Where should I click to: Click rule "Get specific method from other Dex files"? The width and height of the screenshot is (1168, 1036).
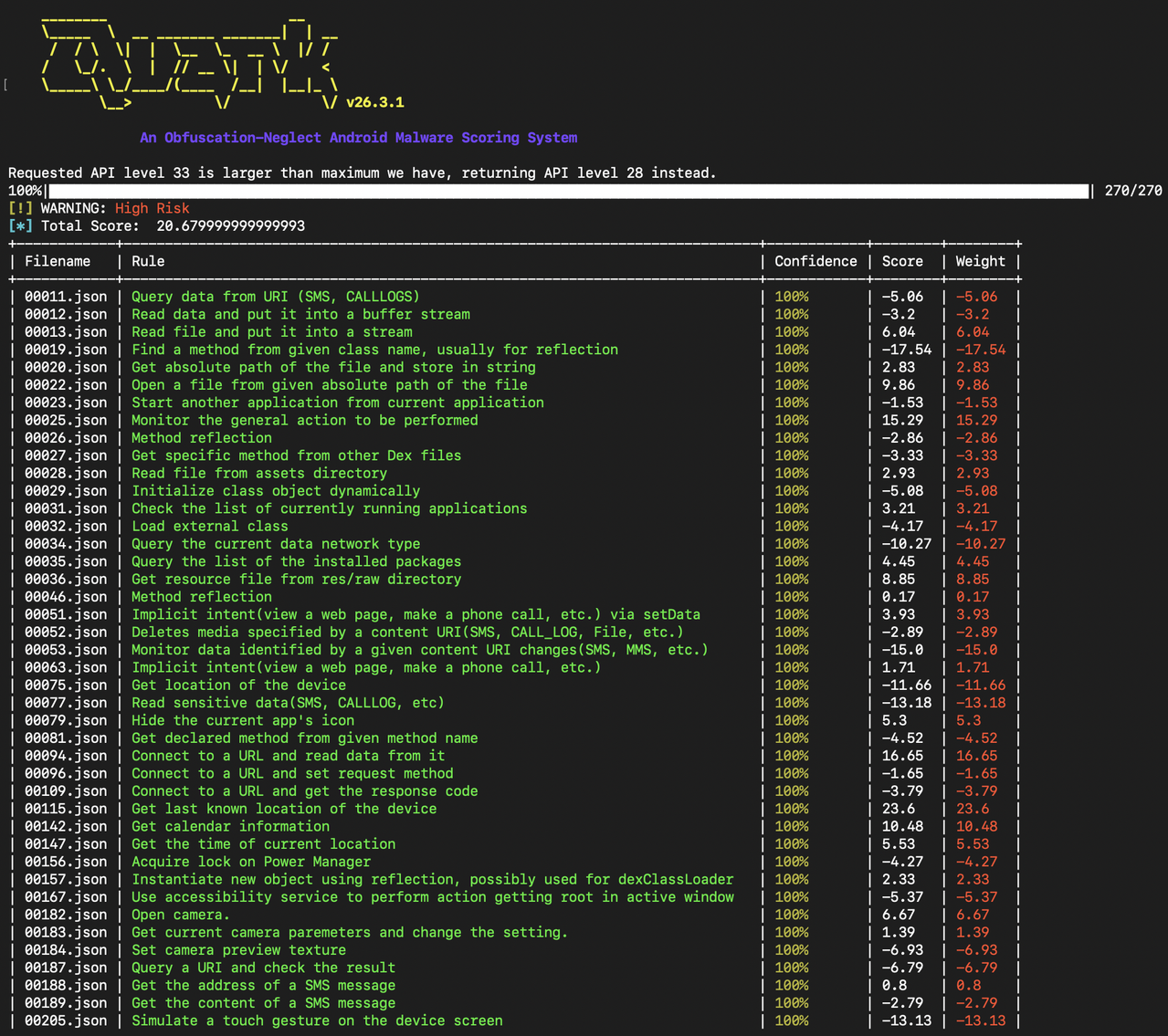coord(297,455)
